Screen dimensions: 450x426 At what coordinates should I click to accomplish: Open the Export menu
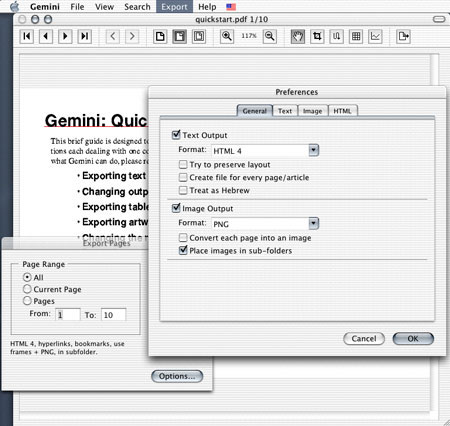(x=174, y=7)
